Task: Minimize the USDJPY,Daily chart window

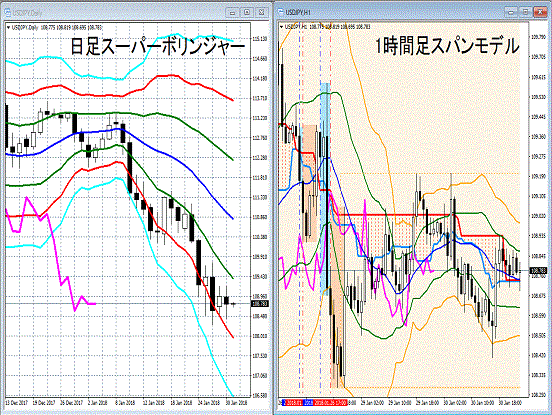Action: tap(232, 13)
